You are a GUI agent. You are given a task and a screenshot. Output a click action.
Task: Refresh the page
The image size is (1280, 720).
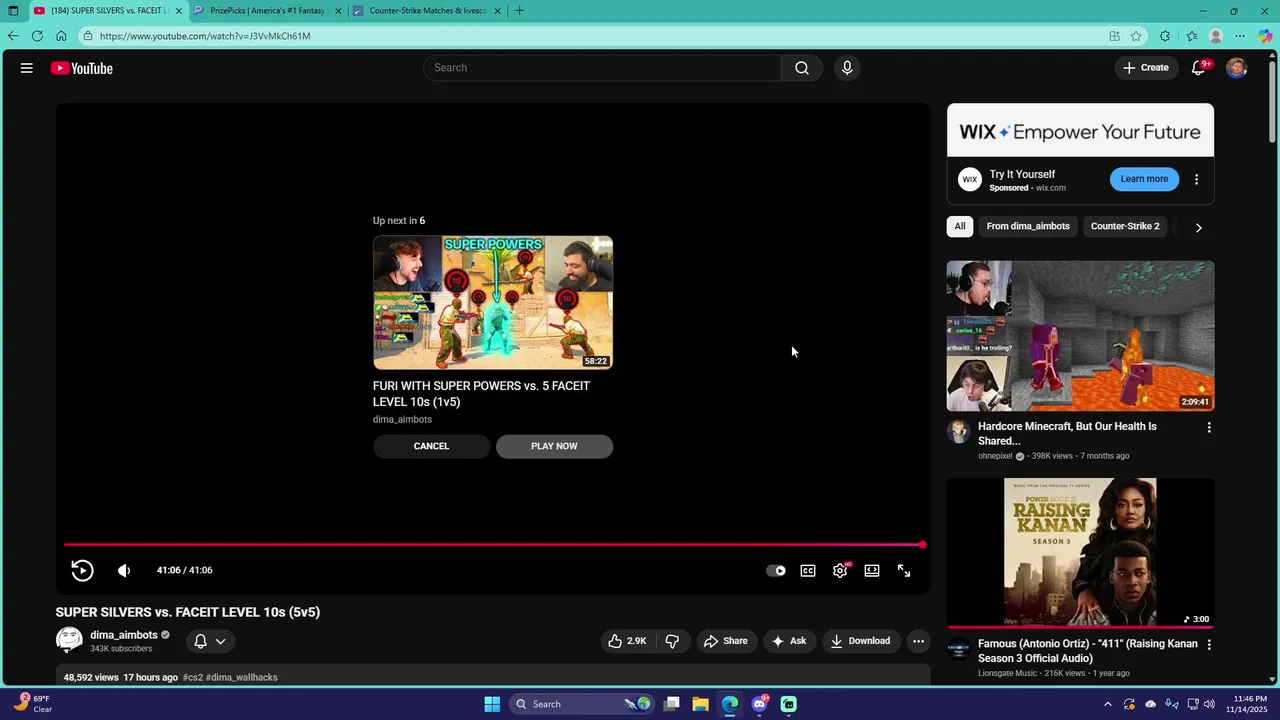tap(37, 36)
